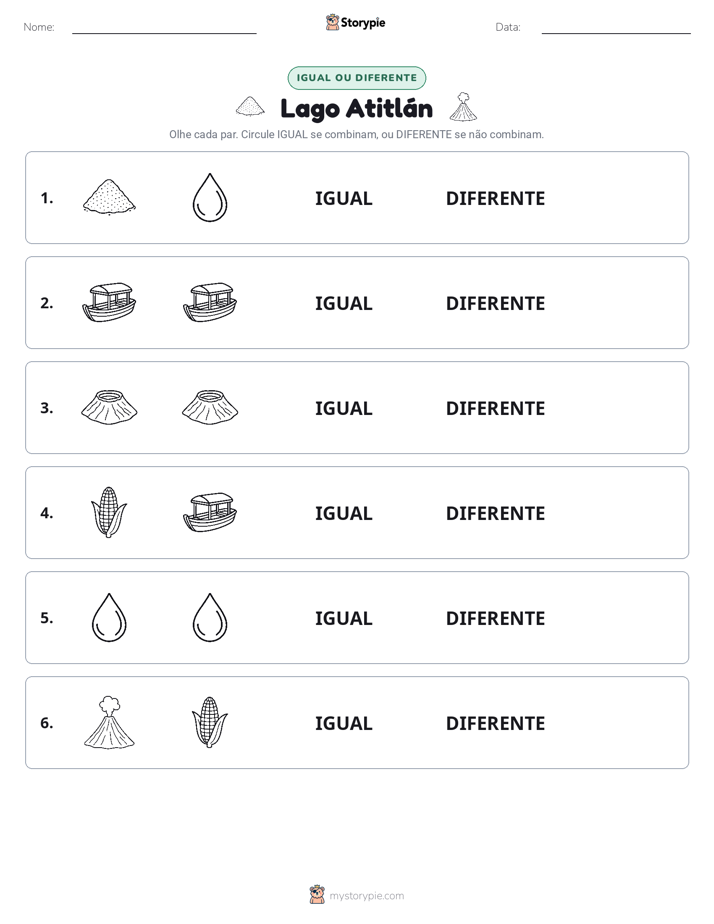Click the boat icon in row 4
The width and height of the screenshot is (714, 924).
click(210, 512)
